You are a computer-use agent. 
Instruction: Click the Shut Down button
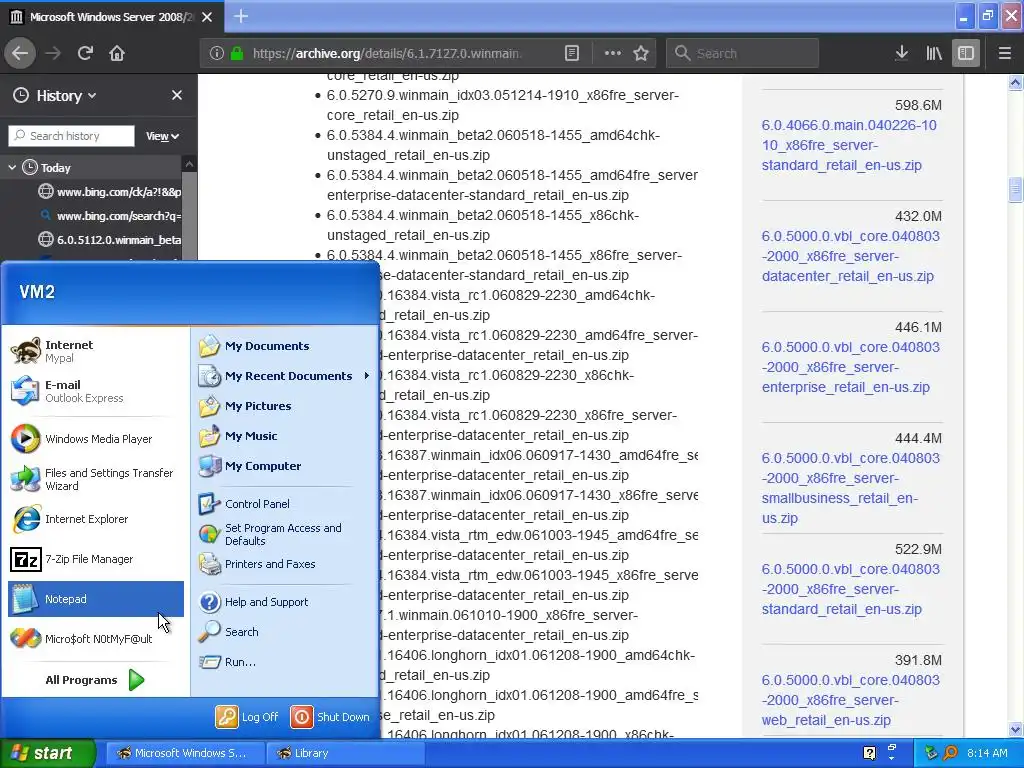[330, 717]
